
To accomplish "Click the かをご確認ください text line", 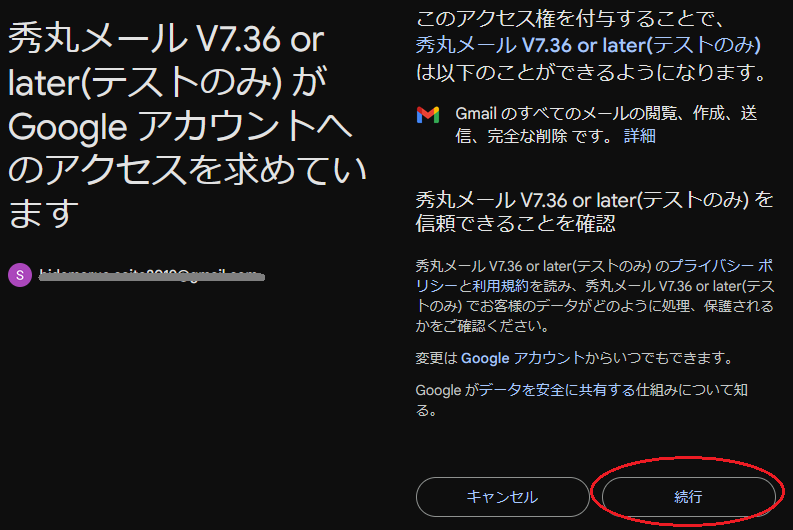I will tap(483, 326).
